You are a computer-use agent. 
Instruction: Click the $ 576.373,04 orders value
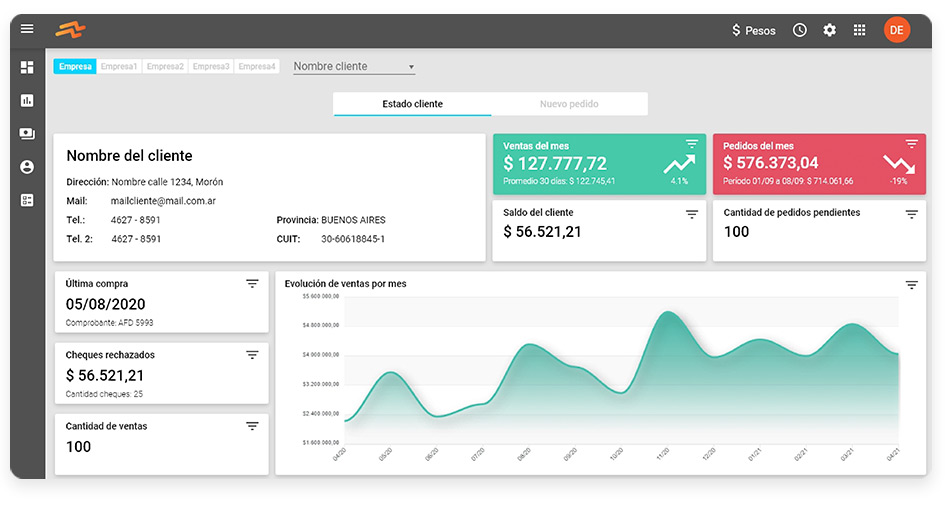click(771, 163)
